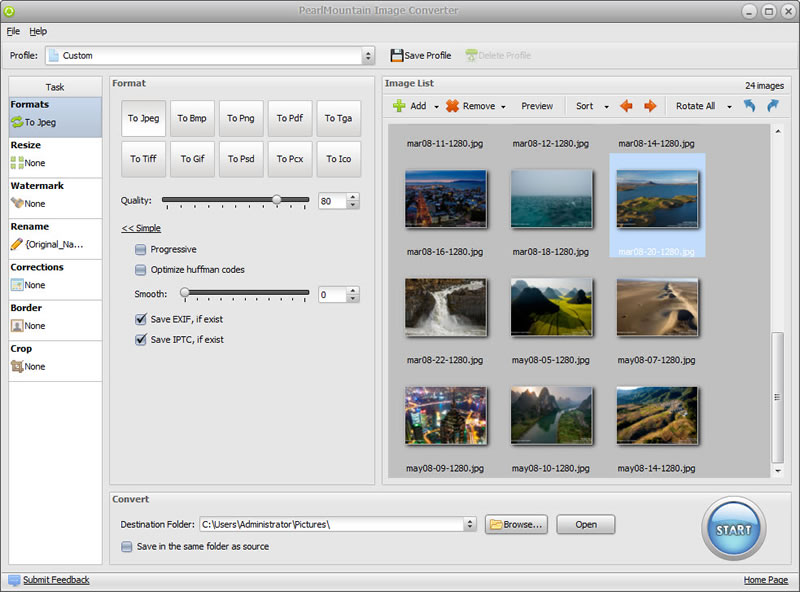Open the Destination Folder dropdown
800x592 pixels.
coord(470,524)
